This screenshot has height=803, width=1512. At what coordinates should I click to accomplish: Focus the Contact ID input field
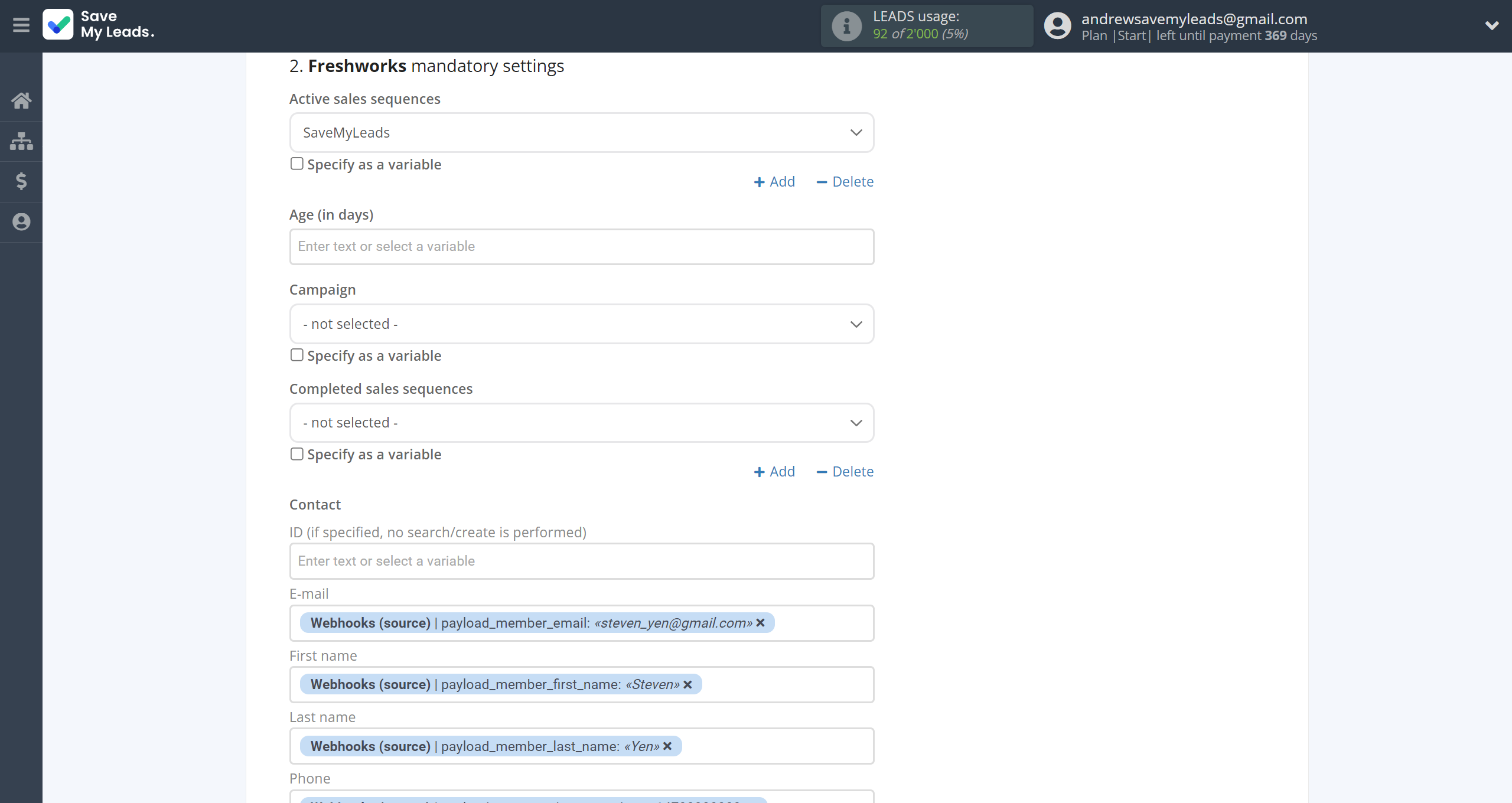pyautogui.click(x=582, y=562)
